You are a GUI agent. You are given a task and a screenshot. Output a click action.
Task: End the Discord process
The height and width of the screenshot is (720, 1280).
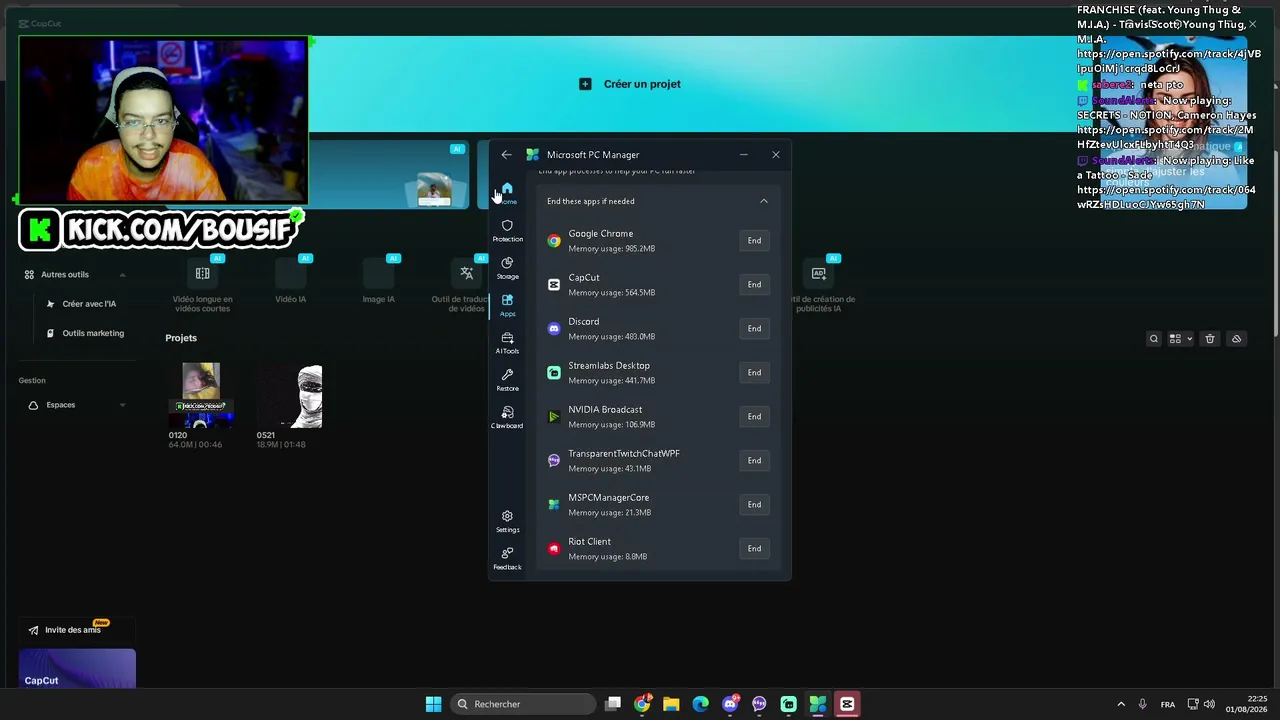[754, 329]
